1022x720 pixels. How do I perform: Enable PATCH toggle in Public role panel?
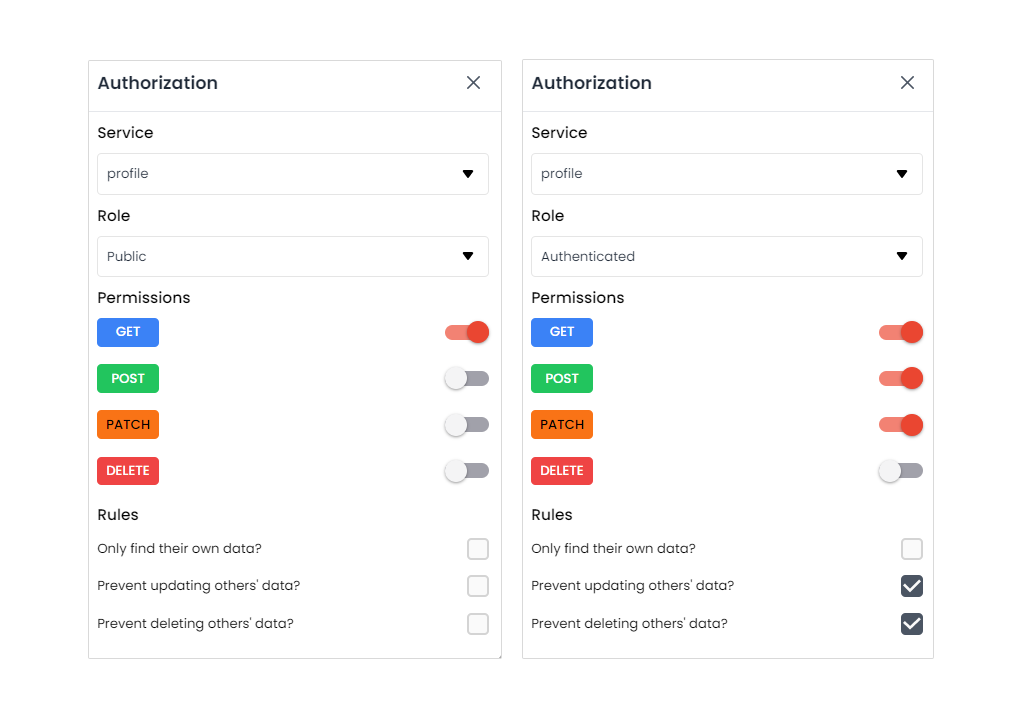467,425
